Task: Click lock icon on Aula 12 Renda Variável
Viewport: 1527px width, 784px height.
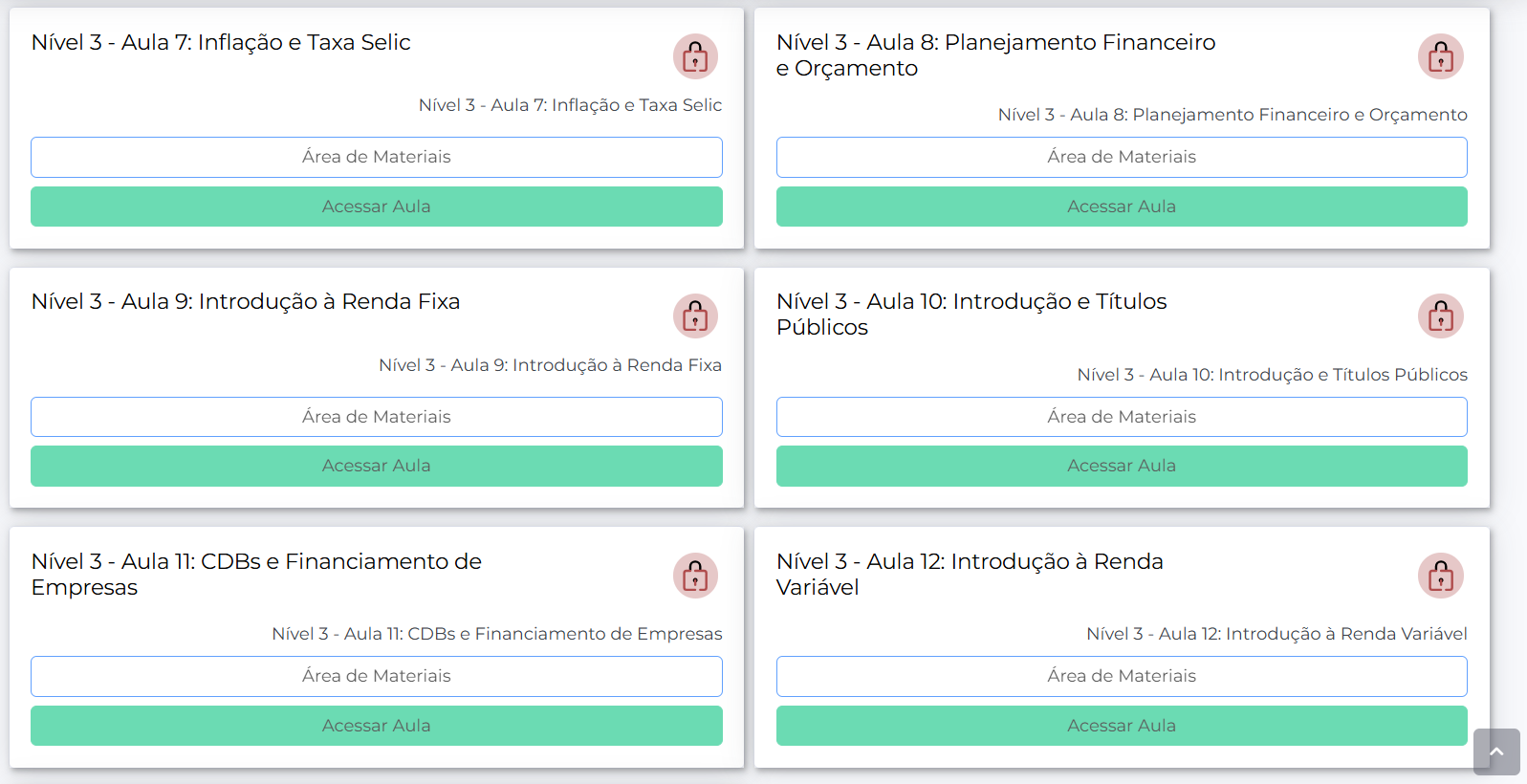Action: pyautogui.click(x=1440, y=576)
